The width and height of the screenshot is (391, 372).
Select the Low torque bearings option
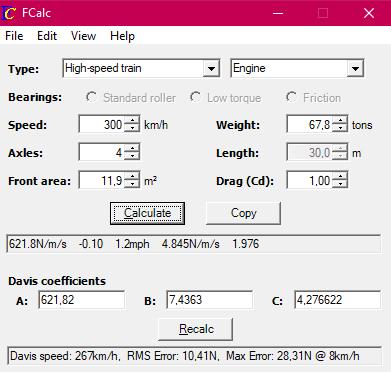pos(225,98)
